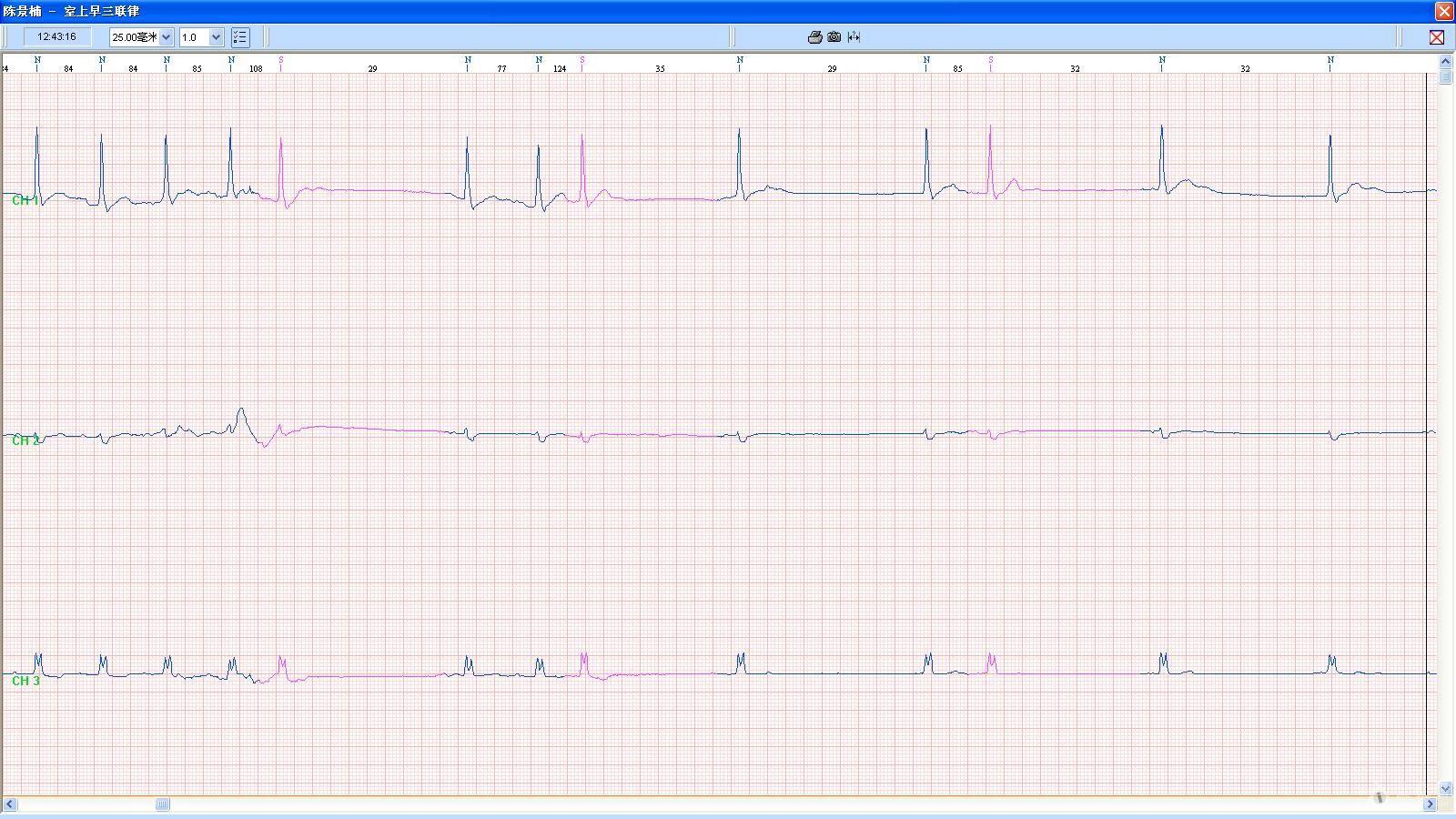Close the window with the title bar X
The height and width of the screenshot is (819, 1456).
(x=1444, y=11)
